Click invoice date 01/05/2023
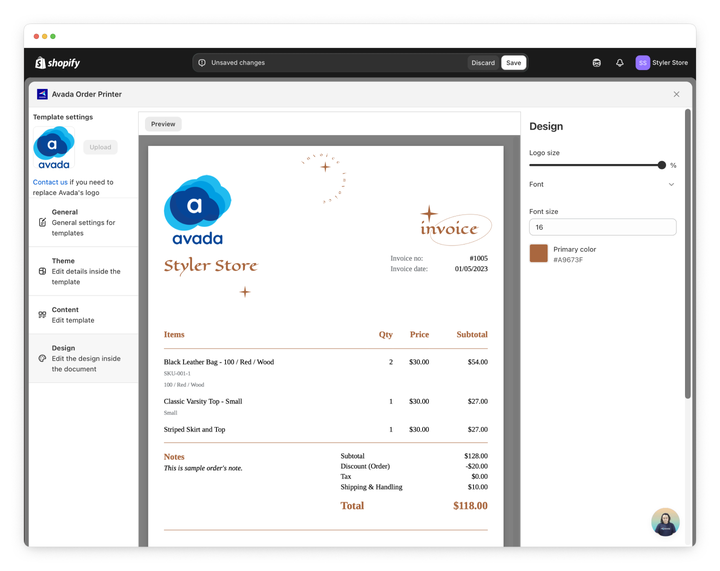Viewport: 720px width, 571px height. pyautogui.click(x=471, y=269)
